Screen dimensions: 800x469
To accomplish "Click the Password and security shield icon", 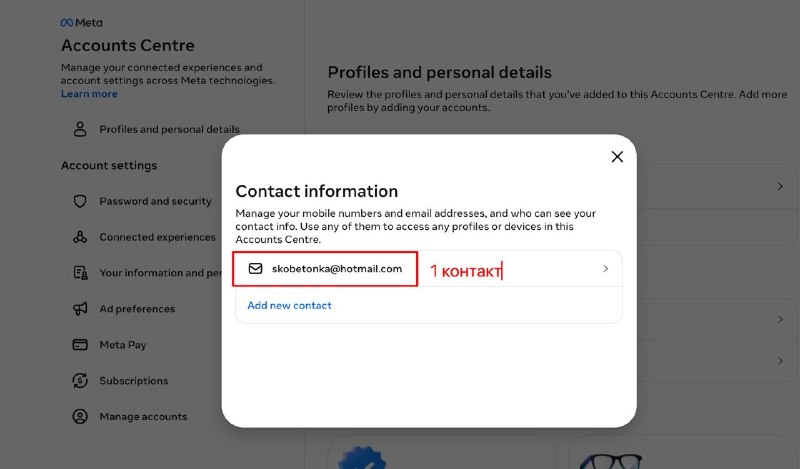I will [80, 201].
